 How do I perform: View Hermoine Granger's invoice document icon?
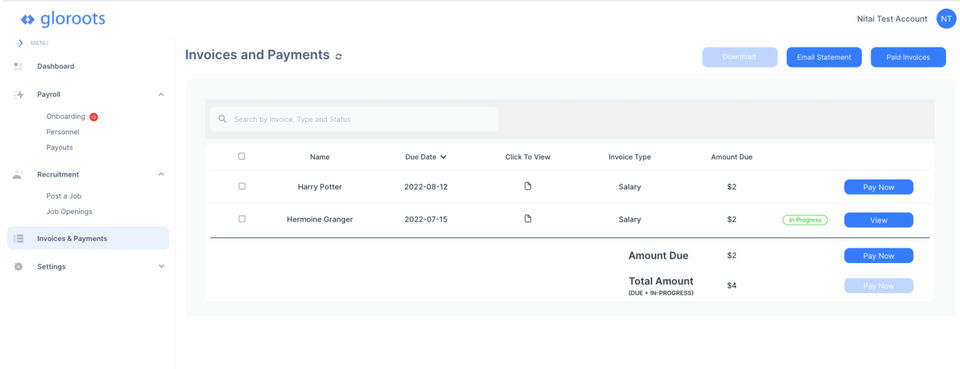tap(528, 218)
